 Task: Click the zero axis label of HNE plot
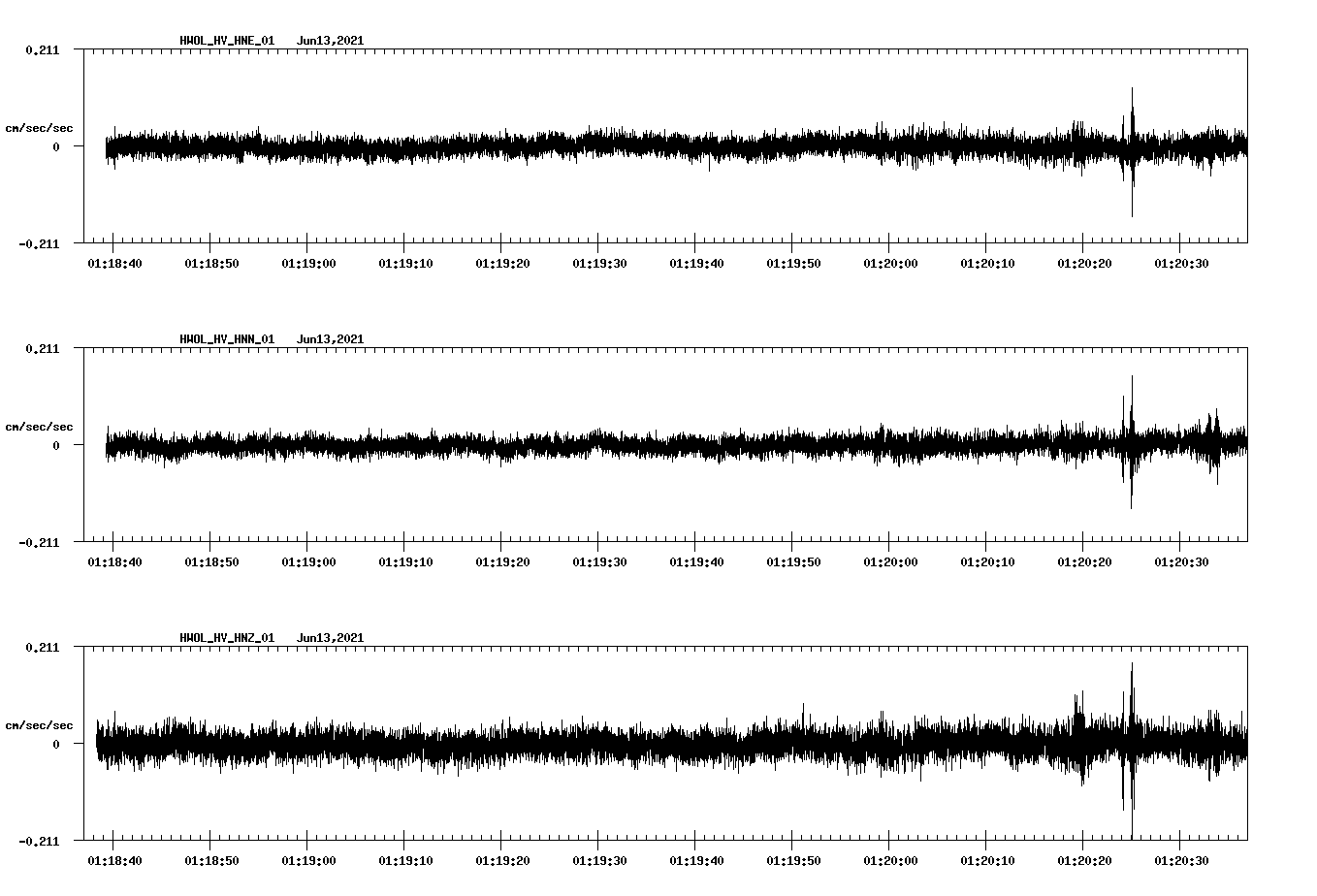pos(56,147)
